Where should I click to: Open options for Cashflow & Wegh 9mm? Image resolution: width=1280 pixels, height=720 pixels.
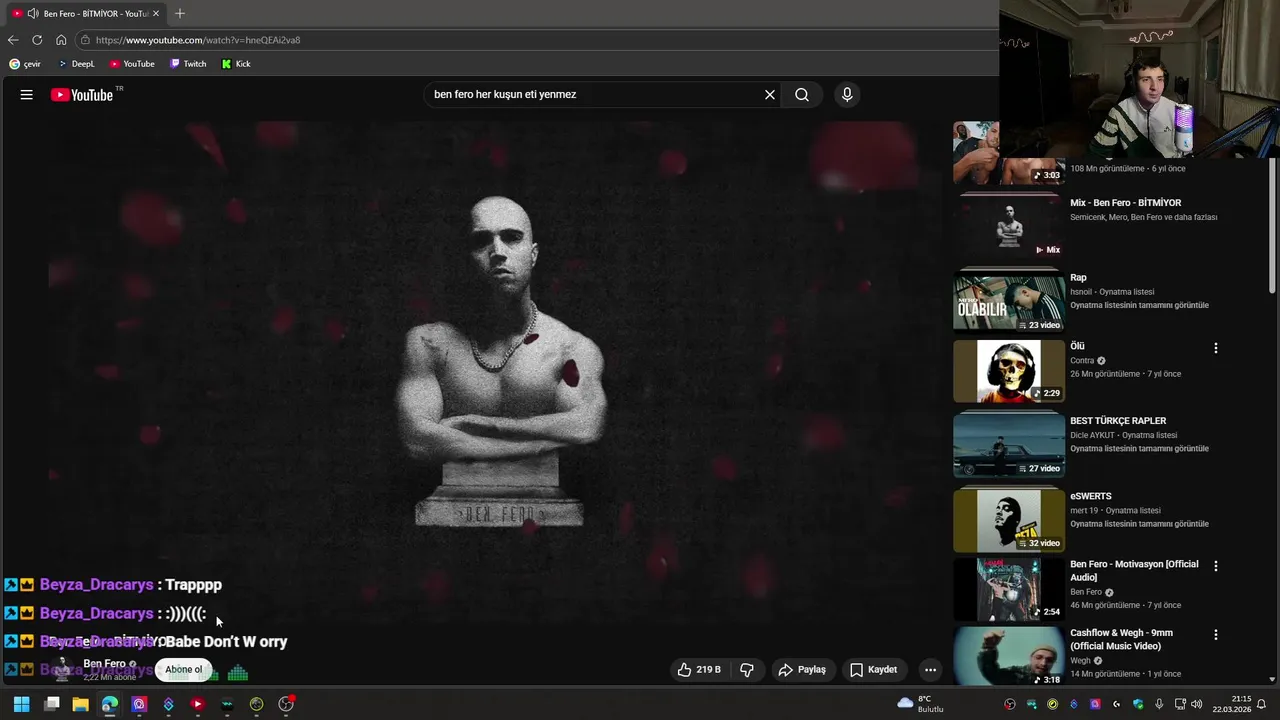1216,635
